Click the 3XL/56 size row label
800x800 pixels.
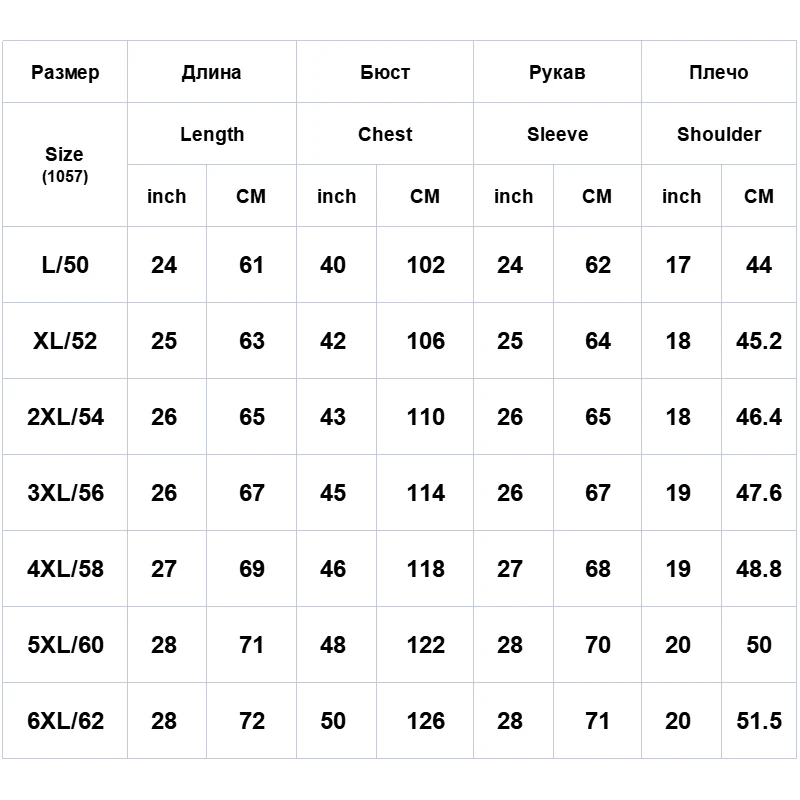pos(65,493)
